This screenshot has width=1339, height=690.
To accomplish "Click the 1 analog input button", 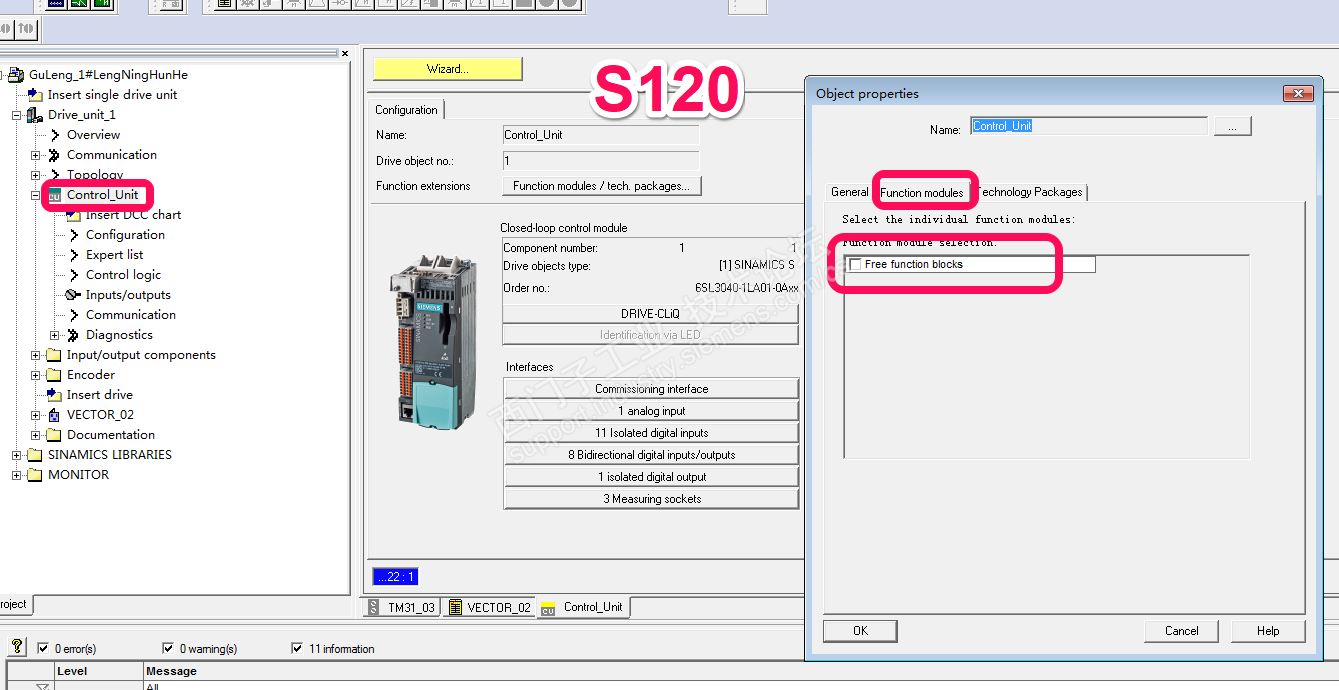I will (651, 411).
